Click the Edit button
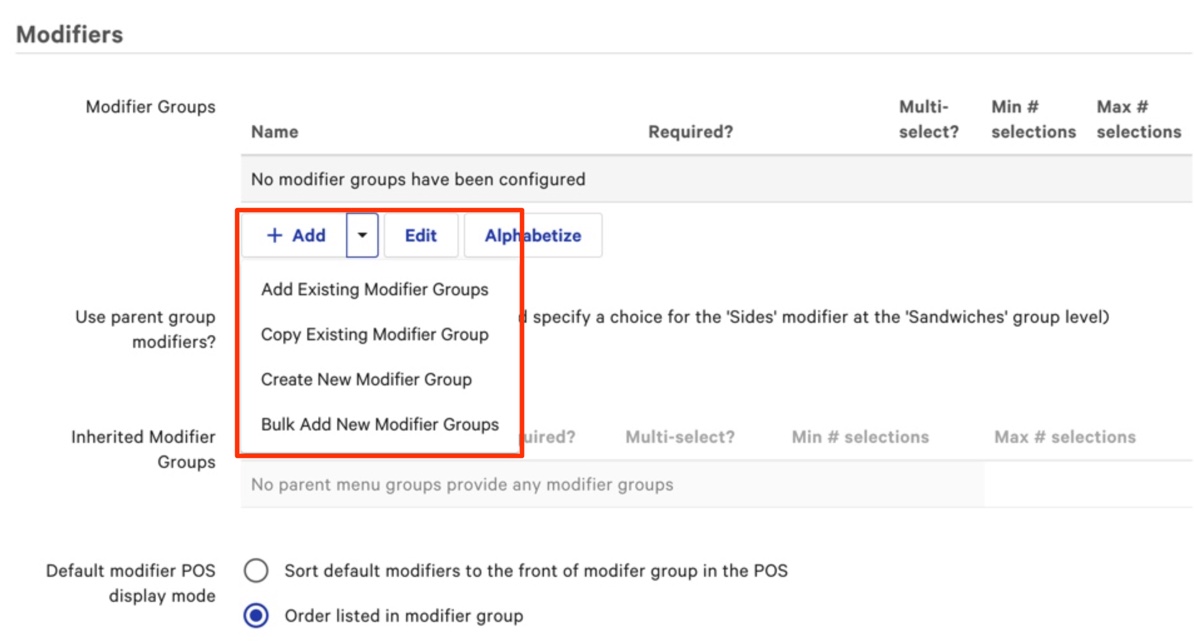The height and width of the screenshot is (641, 1194). tap(421, 235)
